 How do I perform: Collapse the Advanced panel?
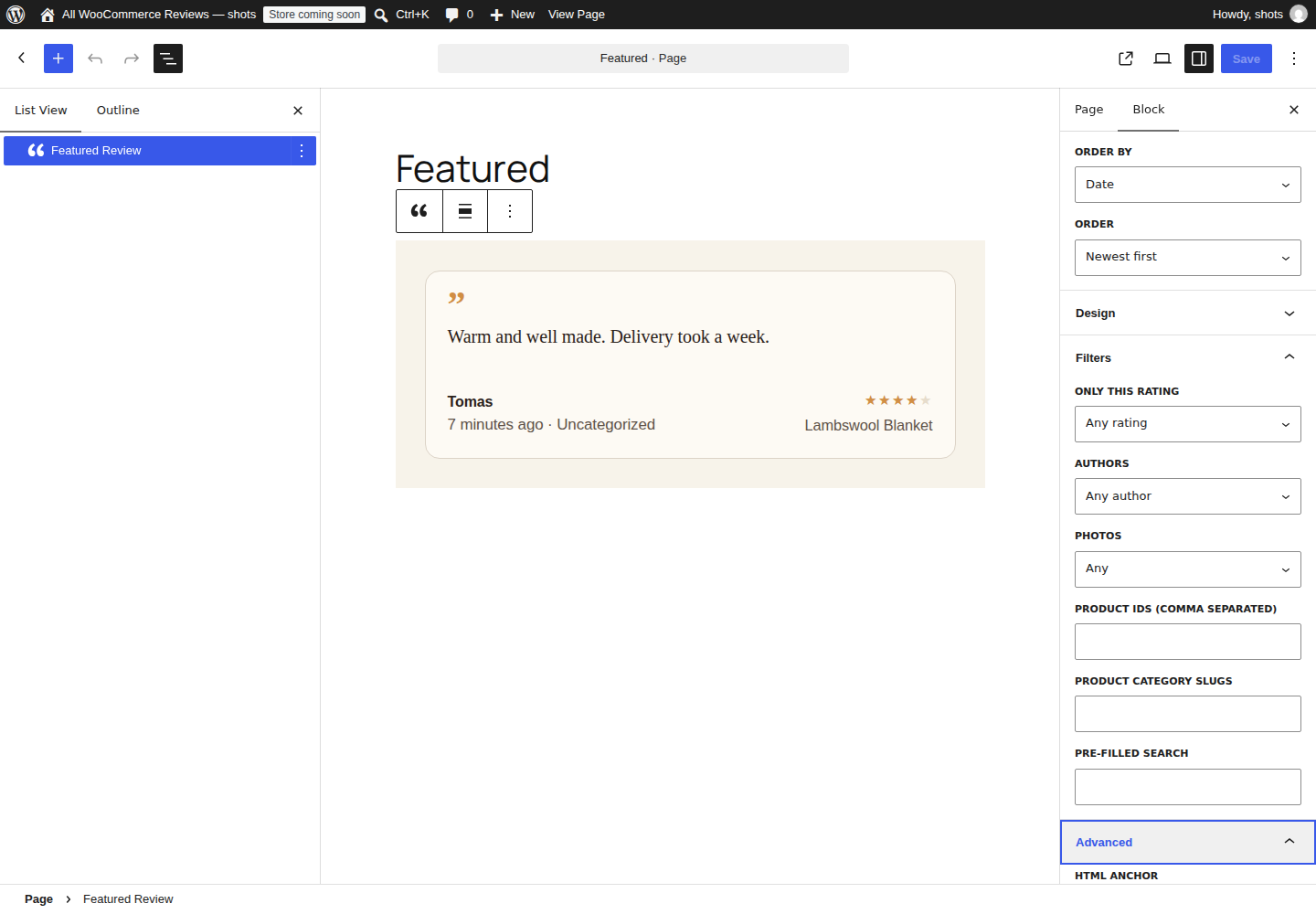pos(1188,843)
